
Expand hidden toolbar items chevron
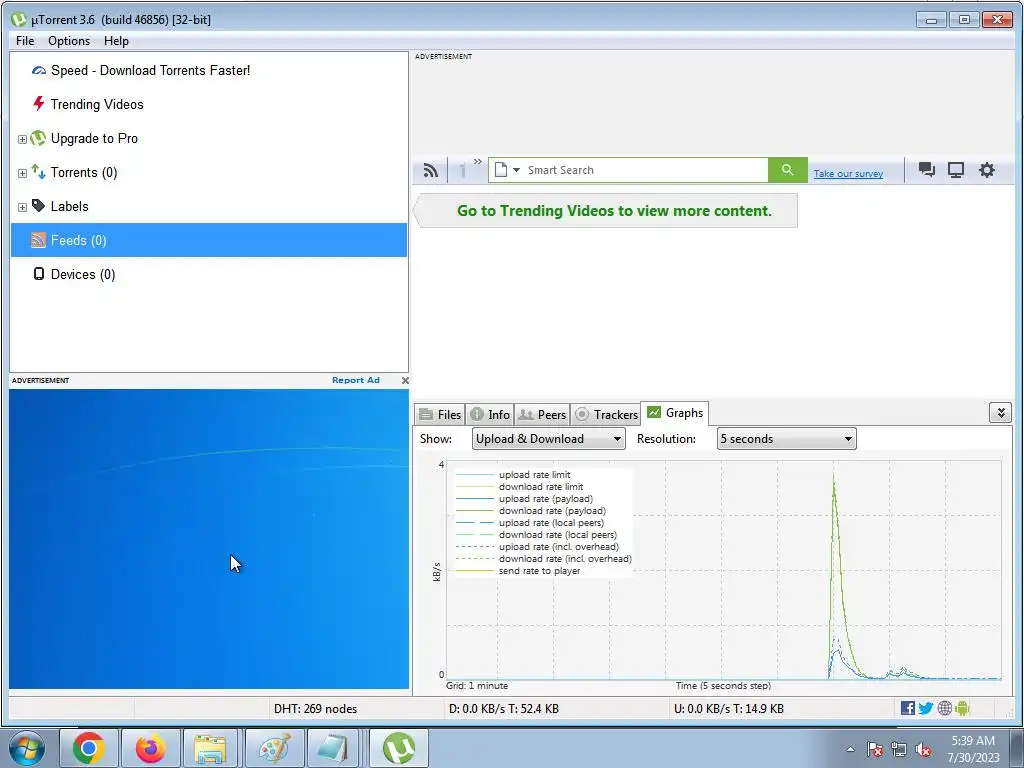coord(477,161)
